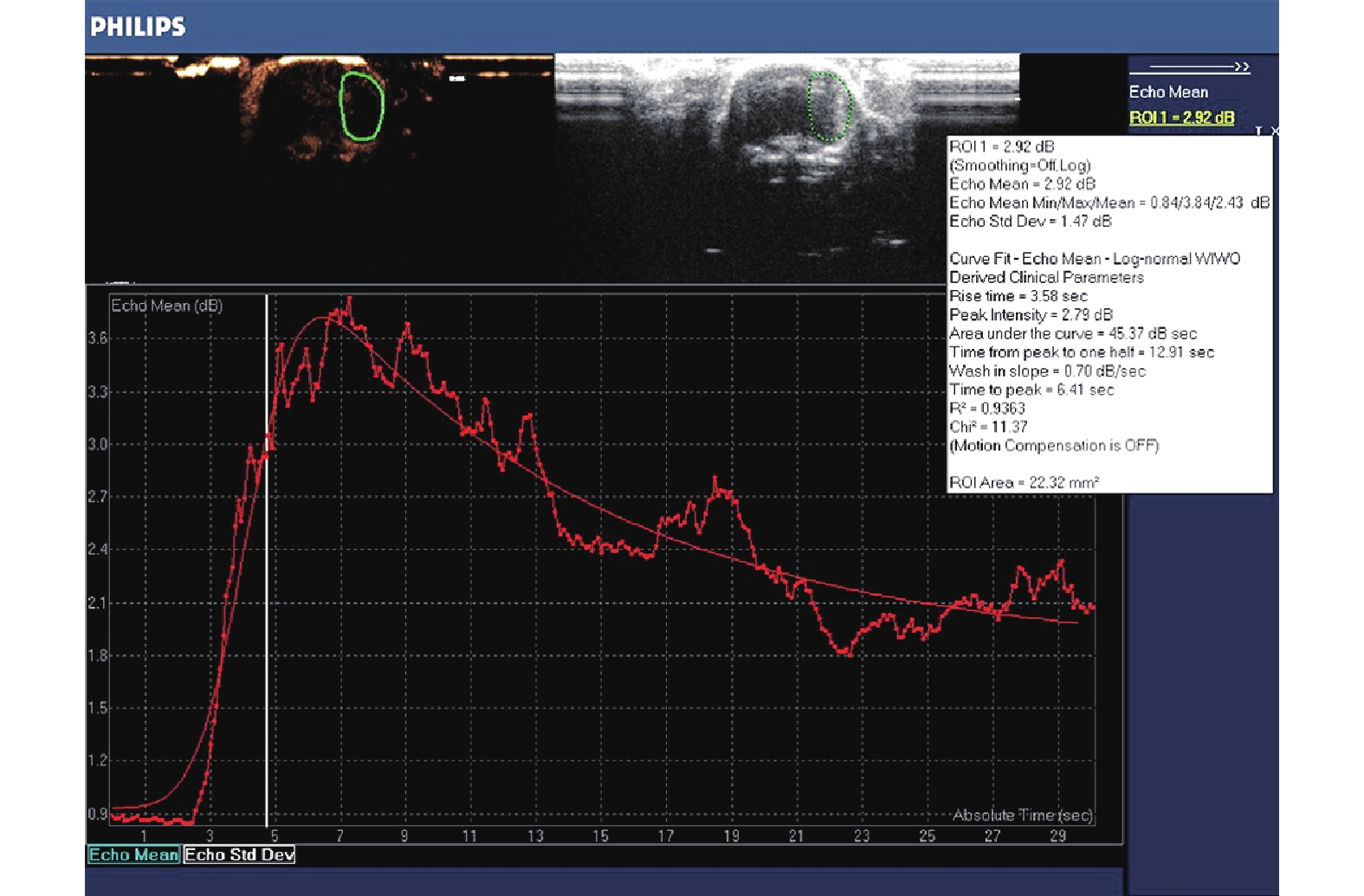The width and height of the screenshot is (1364, 896).
Task: Switch to the Echo Mean tab
Action: [x=133, y=854]
